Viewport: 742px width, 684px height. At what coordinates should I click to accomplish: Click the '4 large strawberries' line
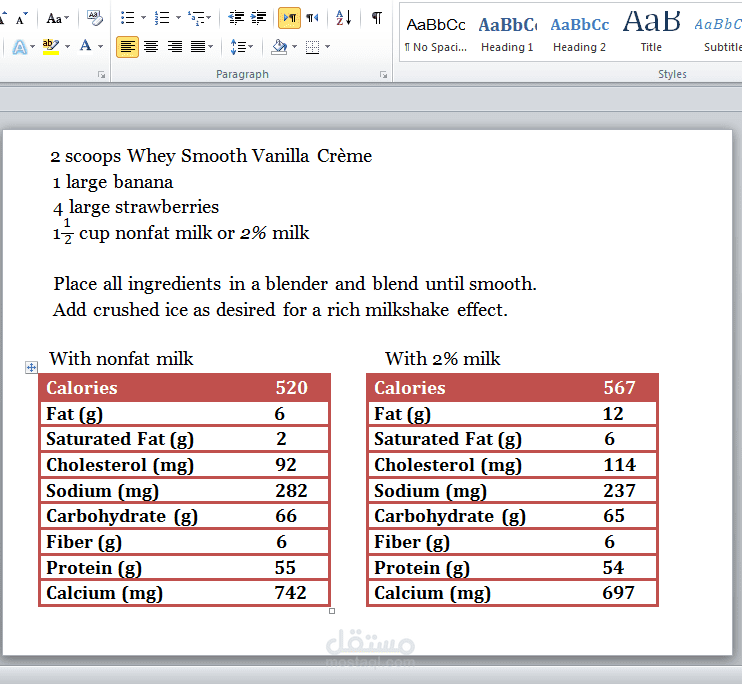pos(136,207)
